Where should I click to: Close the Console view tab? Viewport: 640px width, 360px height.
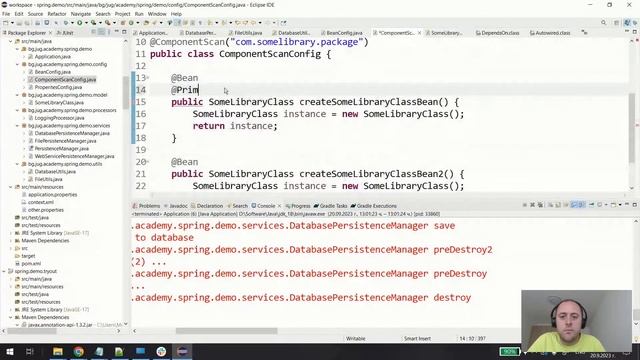click(x=280, y=206)
